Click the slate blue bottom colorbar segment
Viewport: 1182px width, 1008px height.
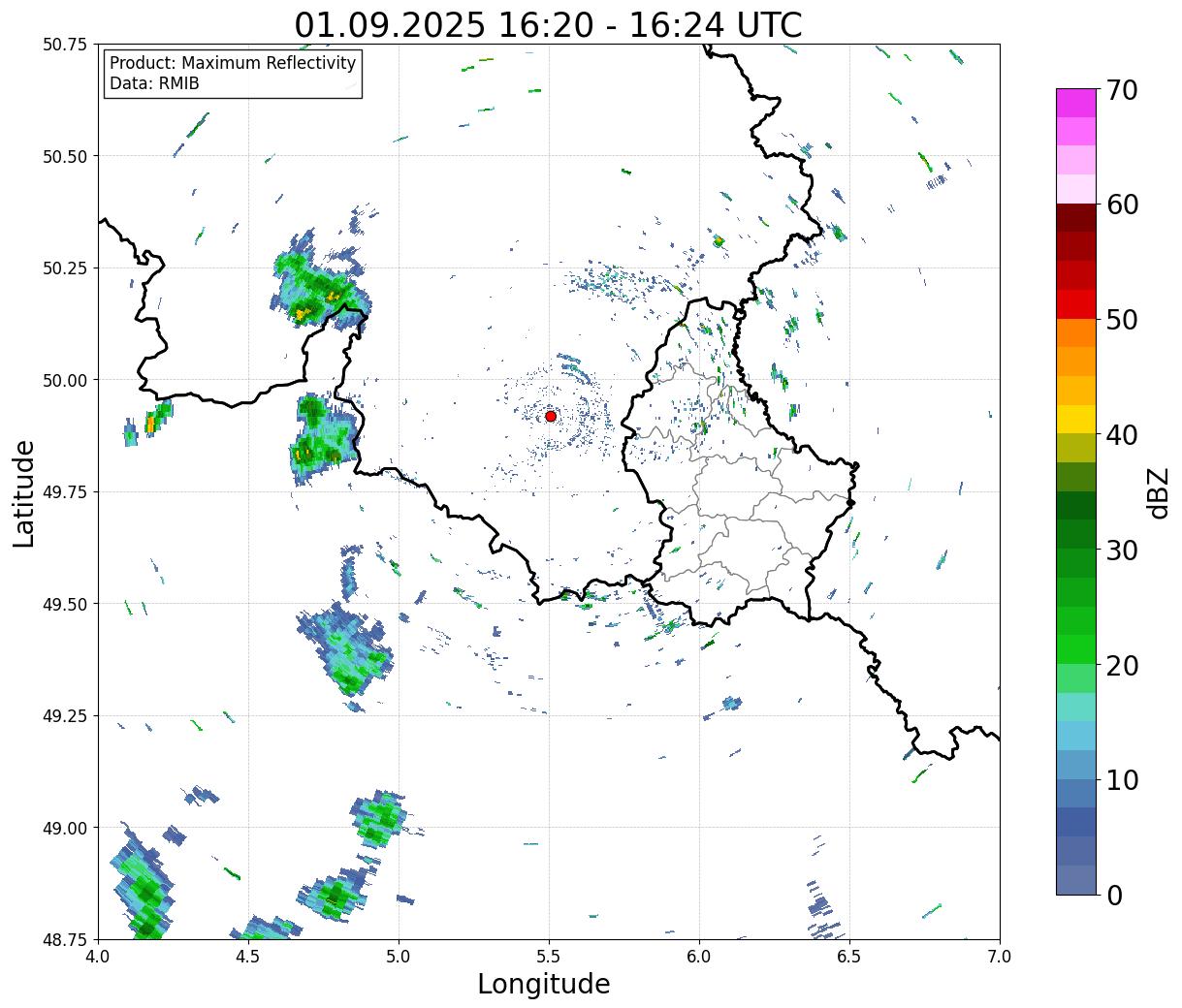pos(1076,880)
